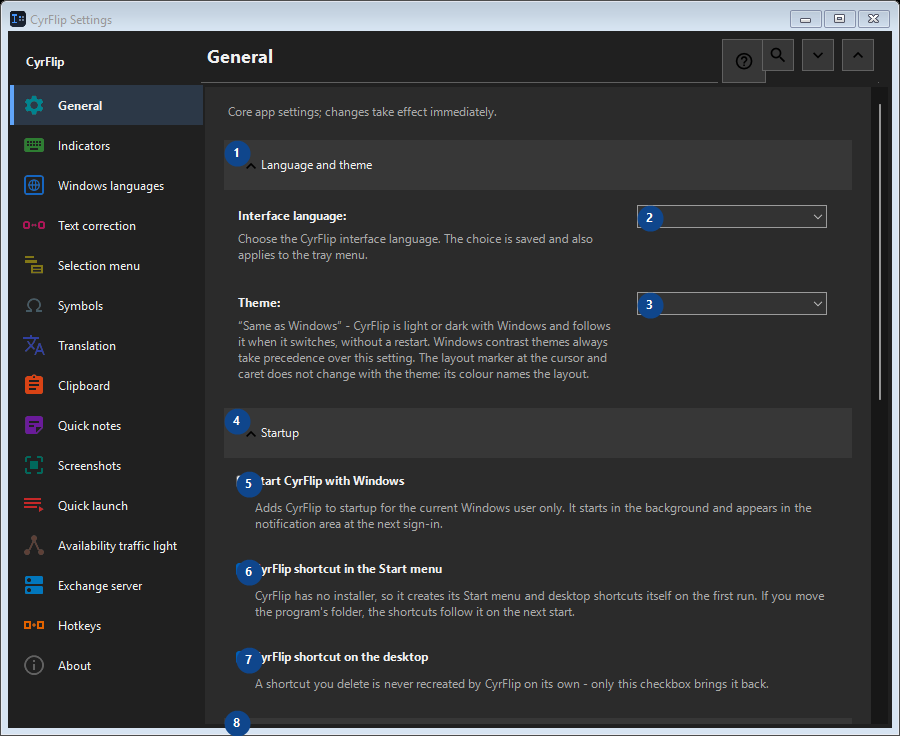
Task: Click the "CyrFlip" title above the sidebar
Action: point(45,62)
